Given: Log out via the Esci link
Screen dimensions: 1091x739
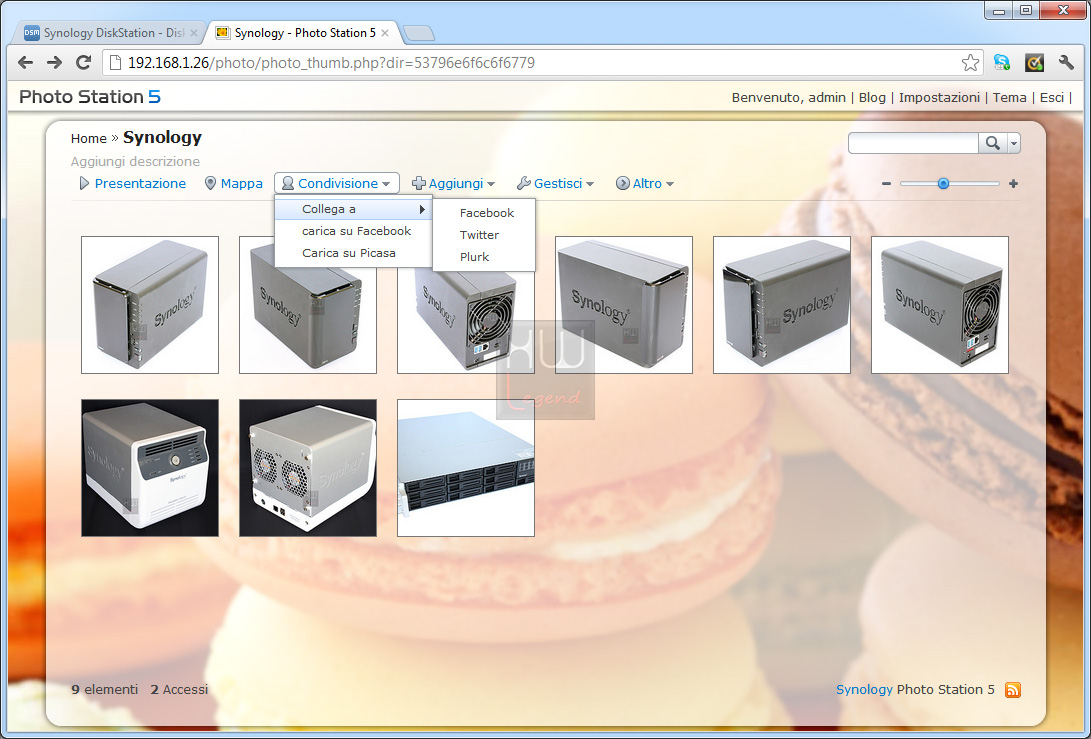Looking at the screenshot, I should (x=1051, y=97).
